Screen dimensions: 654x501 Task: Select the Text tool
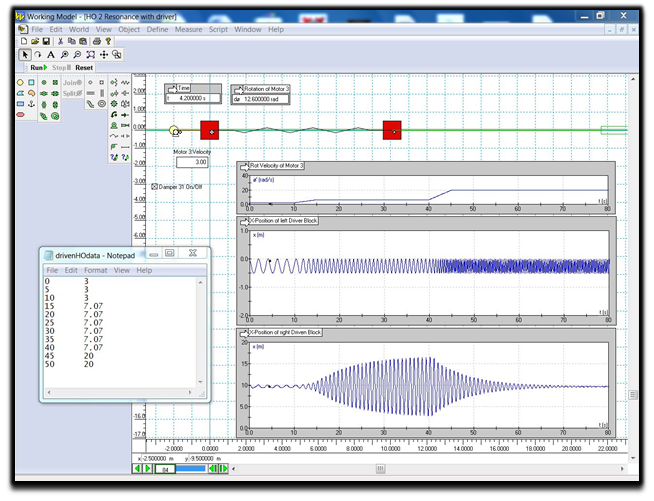click(x=52, y=54)
